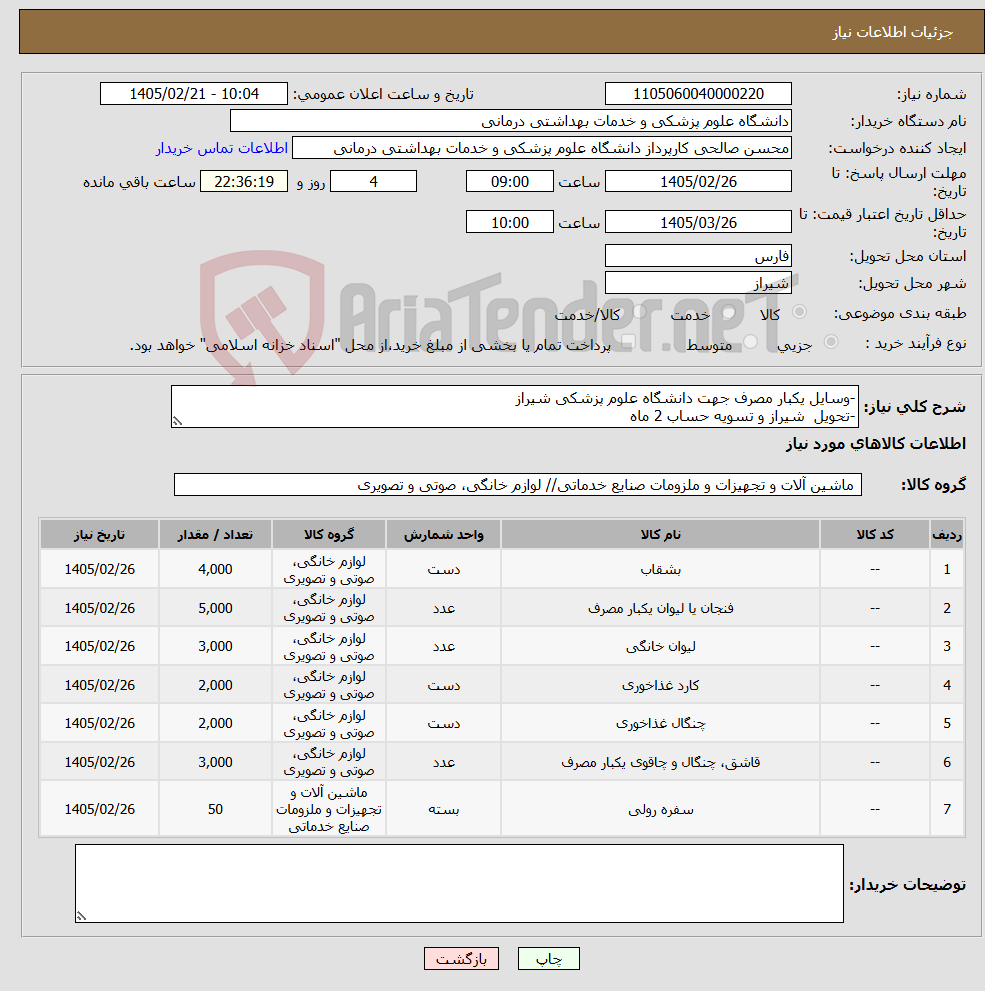This screenshot has height=991, width=985.
Task: Toggle the Islamic treasury payment checkbox
Action: [x=627, y=342]
